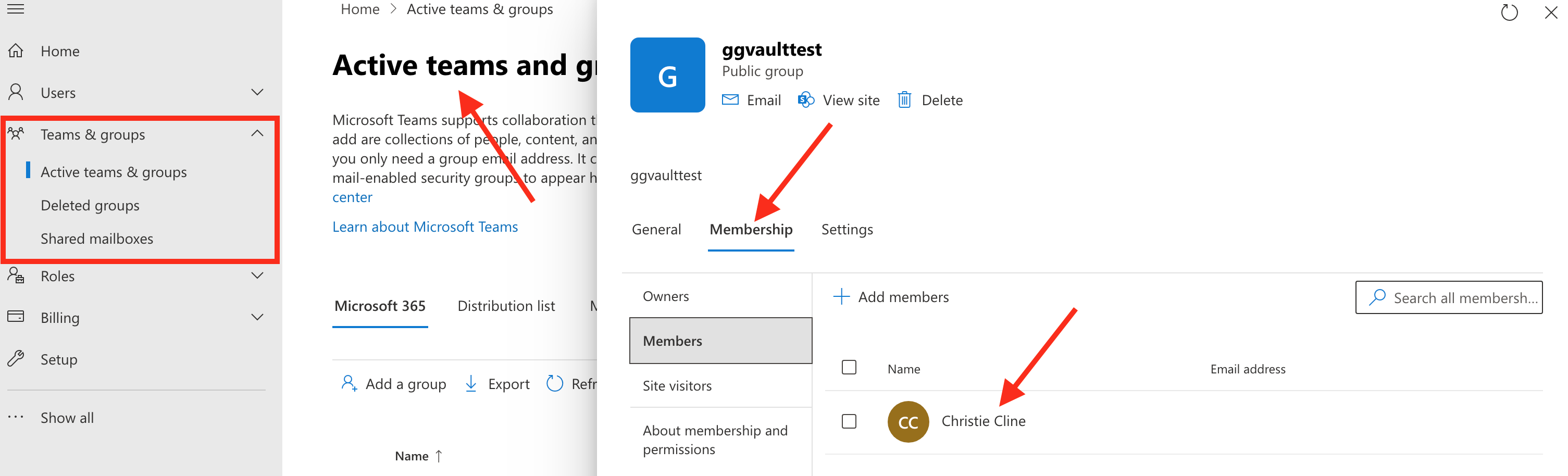Click the Learn about Microsoft Teams link
1568x476 pixels.
tap(425, 227)
